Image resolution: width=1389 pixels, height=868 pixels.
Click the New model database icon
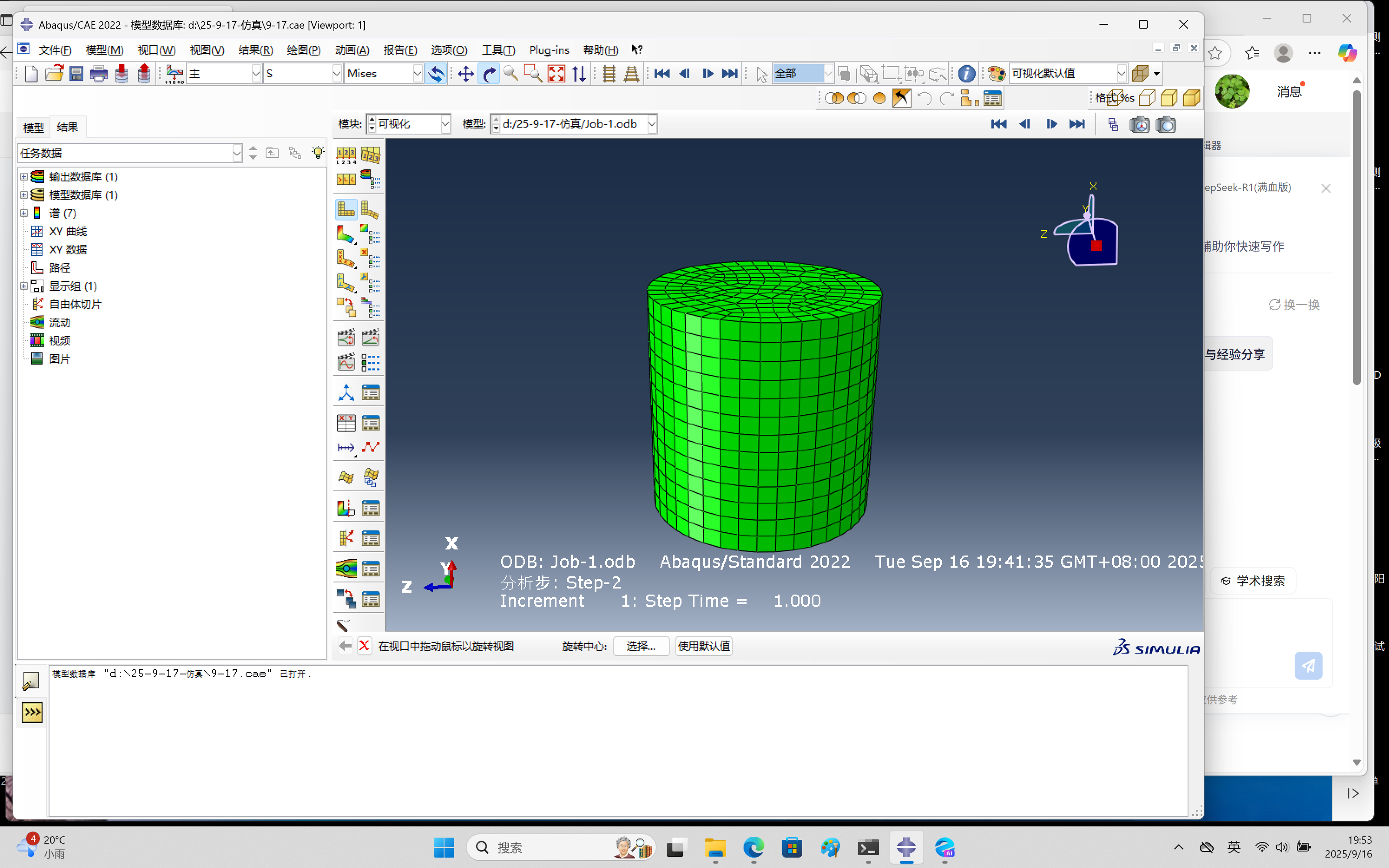(x=32, y=73)
